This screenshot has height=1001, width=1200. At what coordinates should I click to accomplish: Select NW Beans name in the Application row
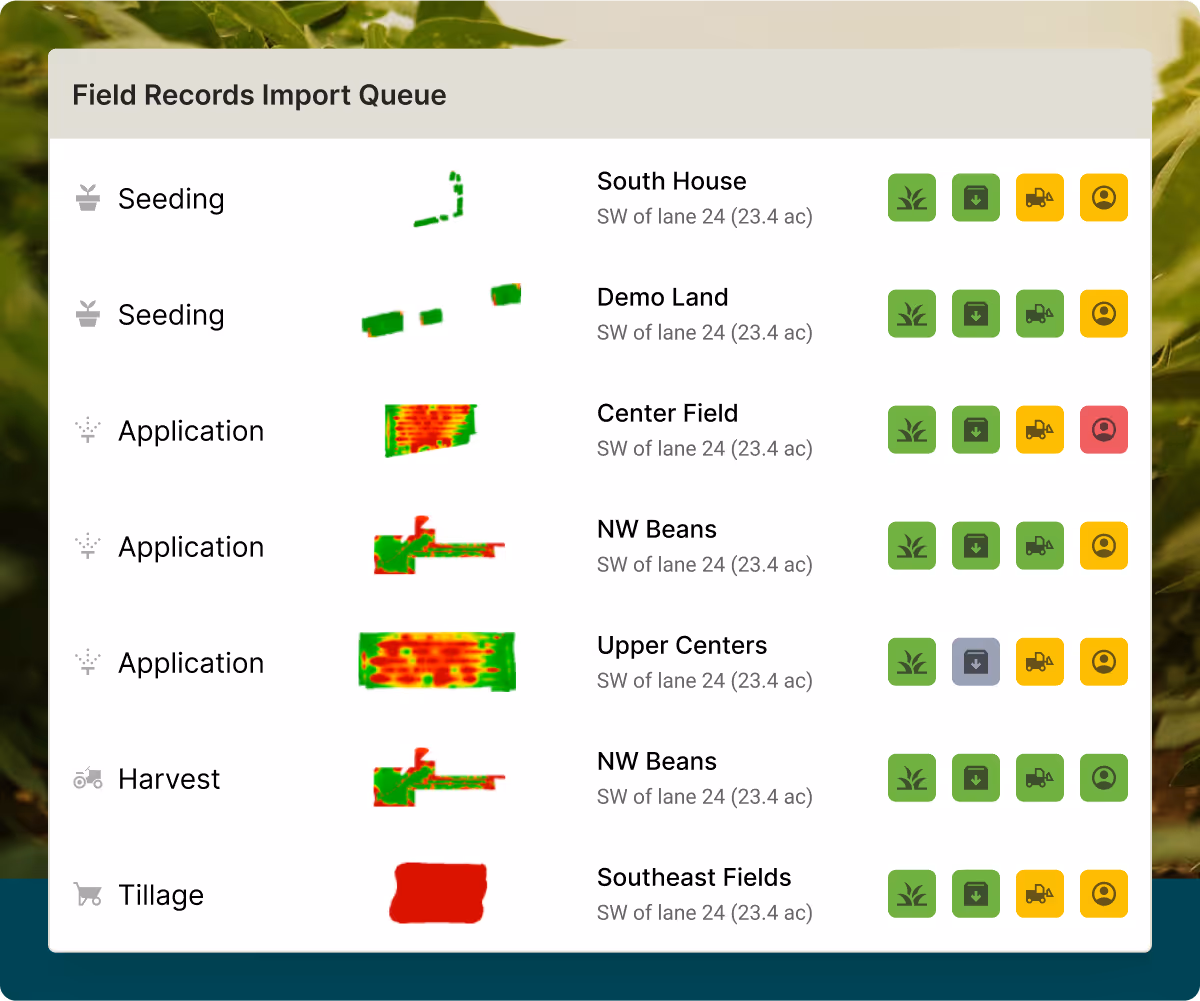coord(657,529)
